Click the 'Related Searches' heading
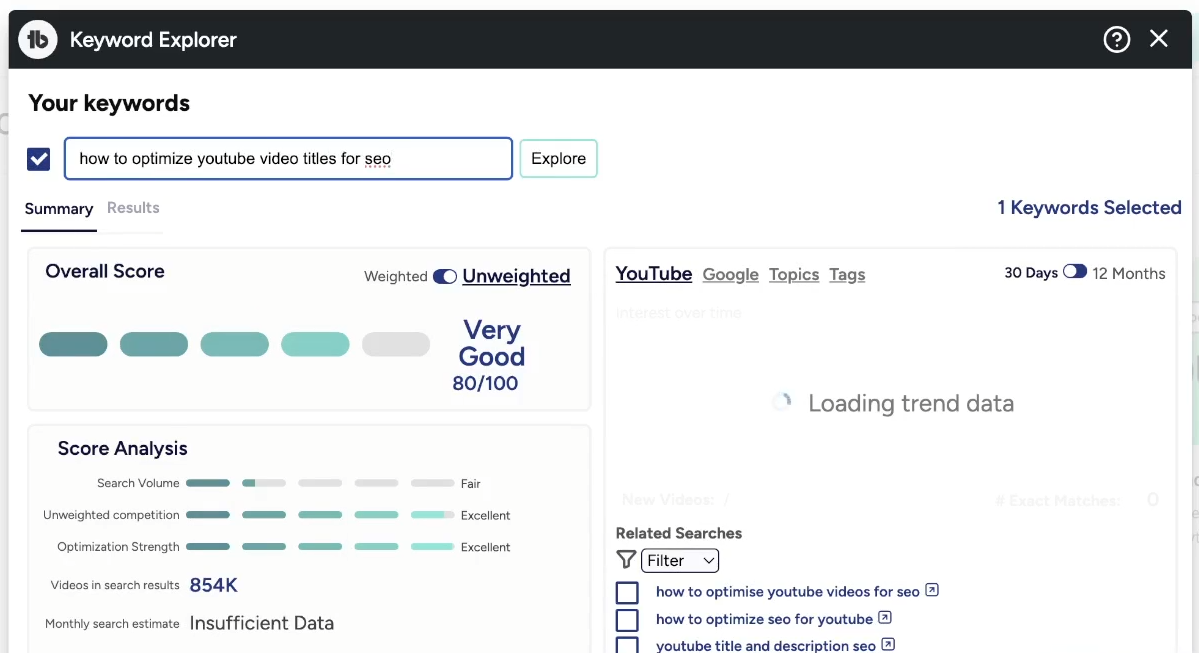1199x653 pixels. (x=678, y=533)
